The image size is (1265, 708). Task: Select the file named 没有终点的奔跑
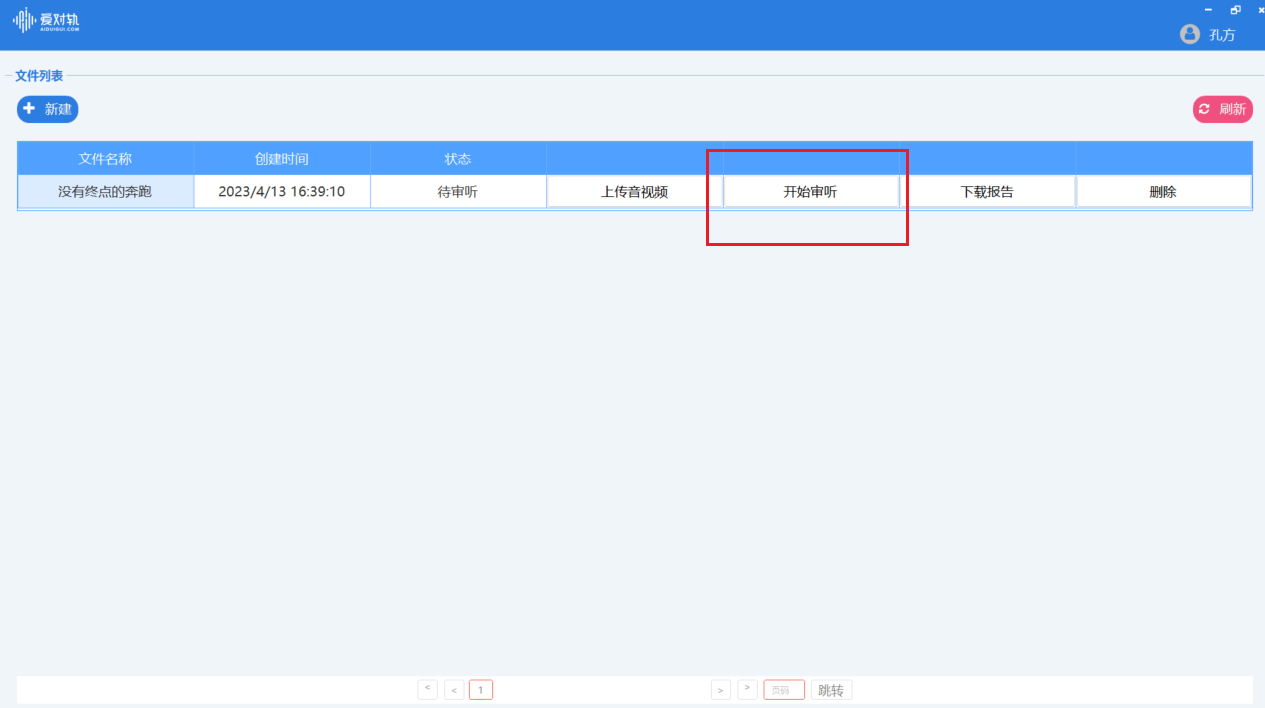click(x=104, y=191)
